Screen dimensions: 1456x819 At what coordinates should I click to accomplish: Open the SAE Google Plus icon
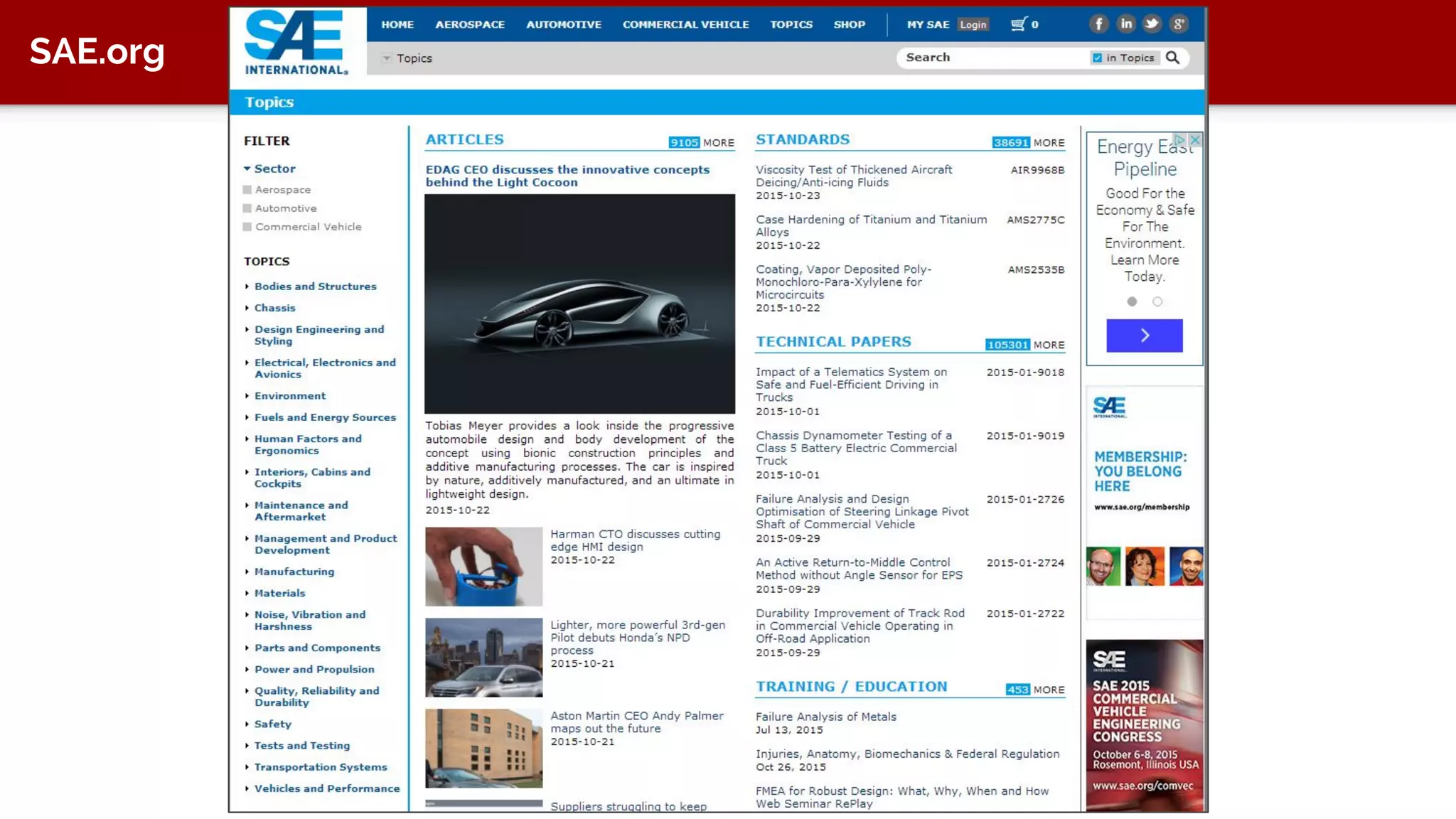[1179, 24]
